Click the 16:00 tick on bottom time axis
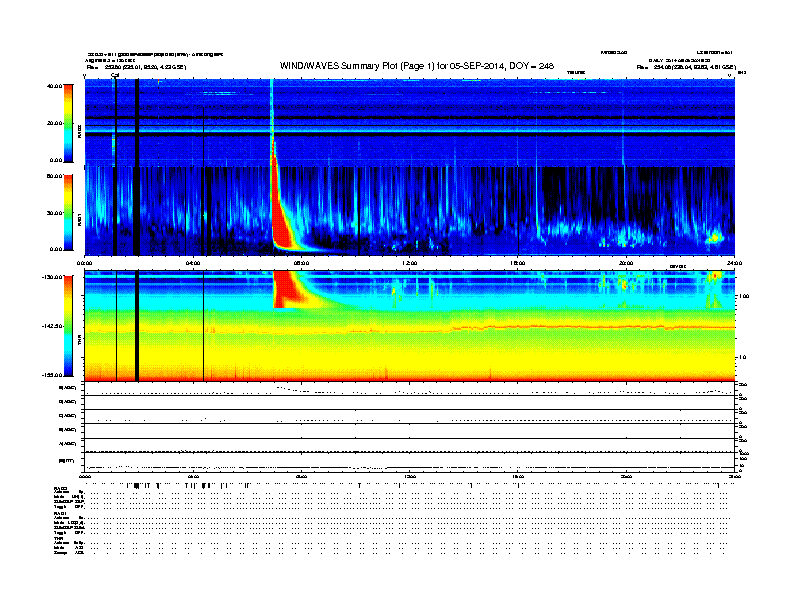The height and width of the screenshot is (612, 792). (518, 477)
